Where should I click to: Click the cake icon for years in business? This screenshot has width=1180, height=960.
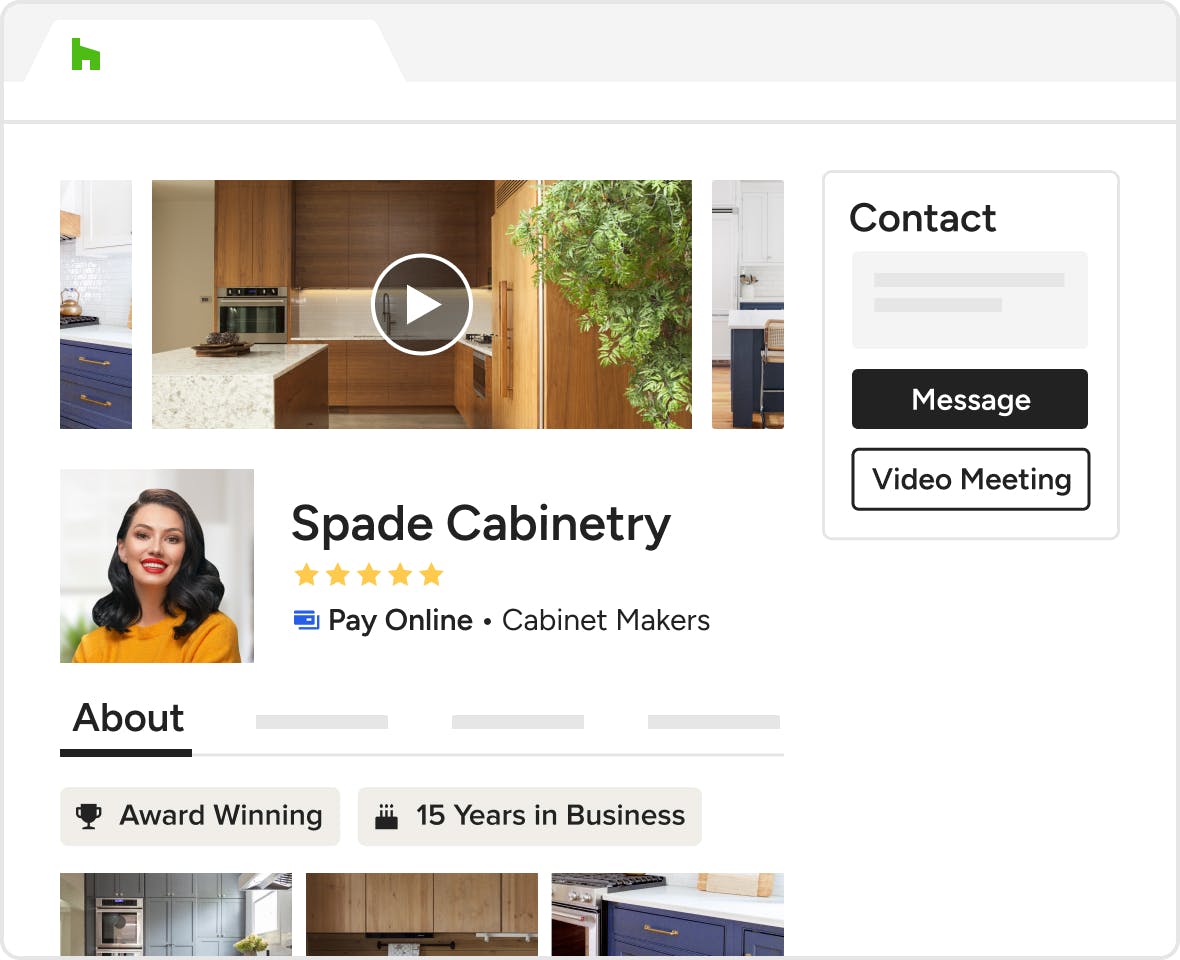click(x=386, y=817)
